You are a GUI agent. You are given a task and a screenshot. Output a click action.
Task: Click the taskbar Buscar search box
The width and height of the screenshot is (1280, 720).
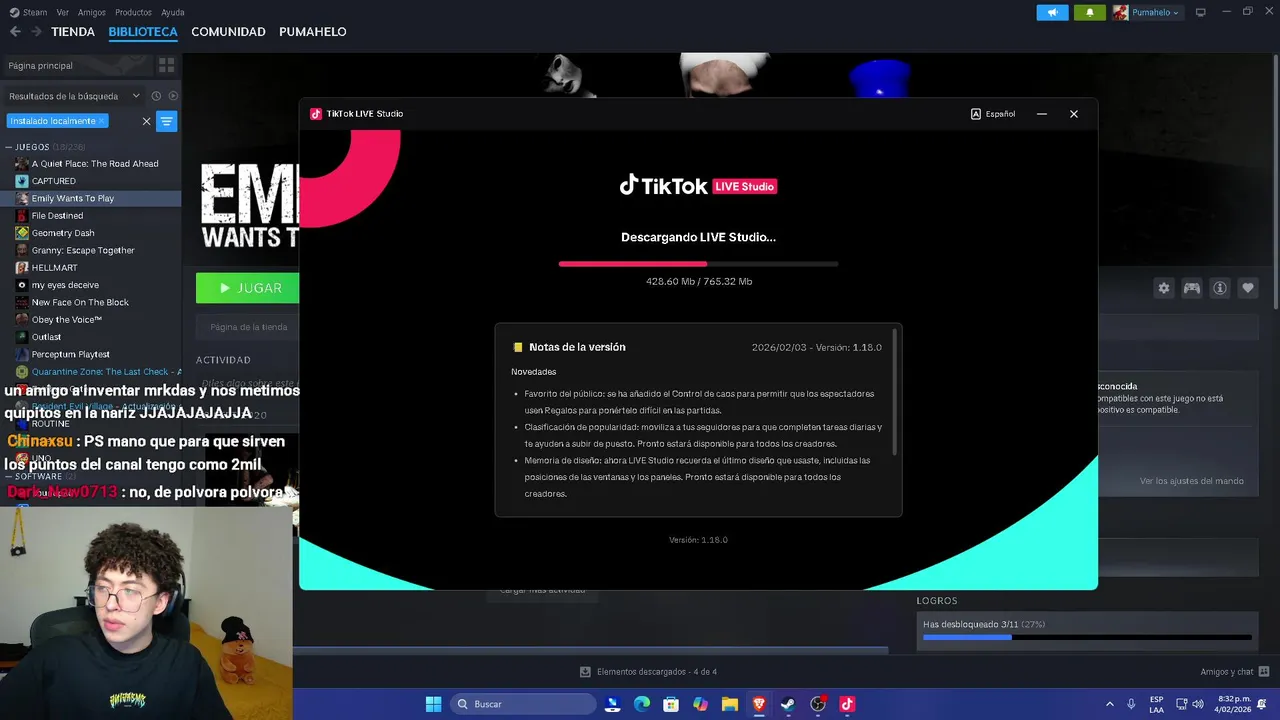(521, 704)
